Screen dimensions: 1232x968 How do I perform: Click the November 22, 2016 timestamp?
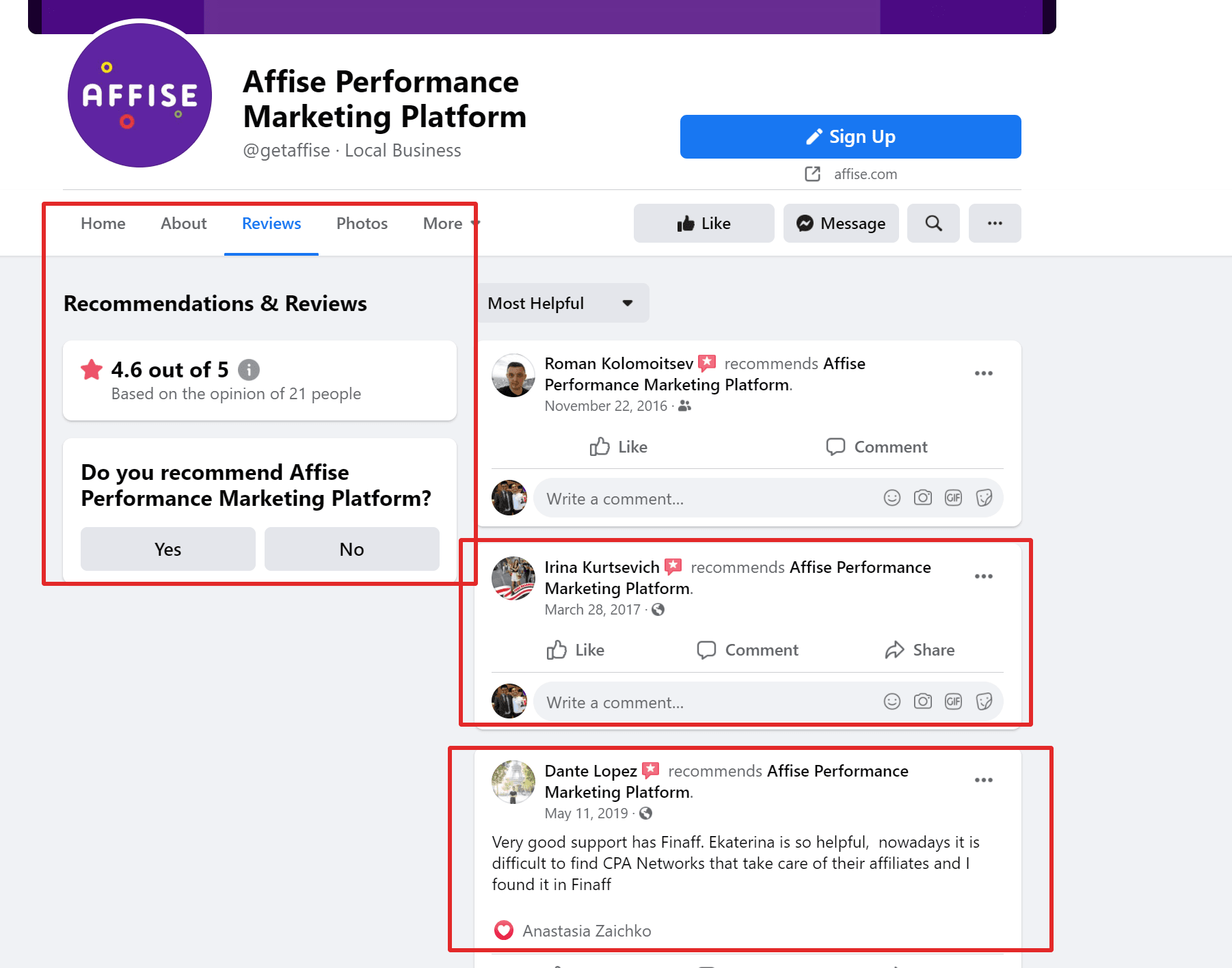tap(606, 406)
